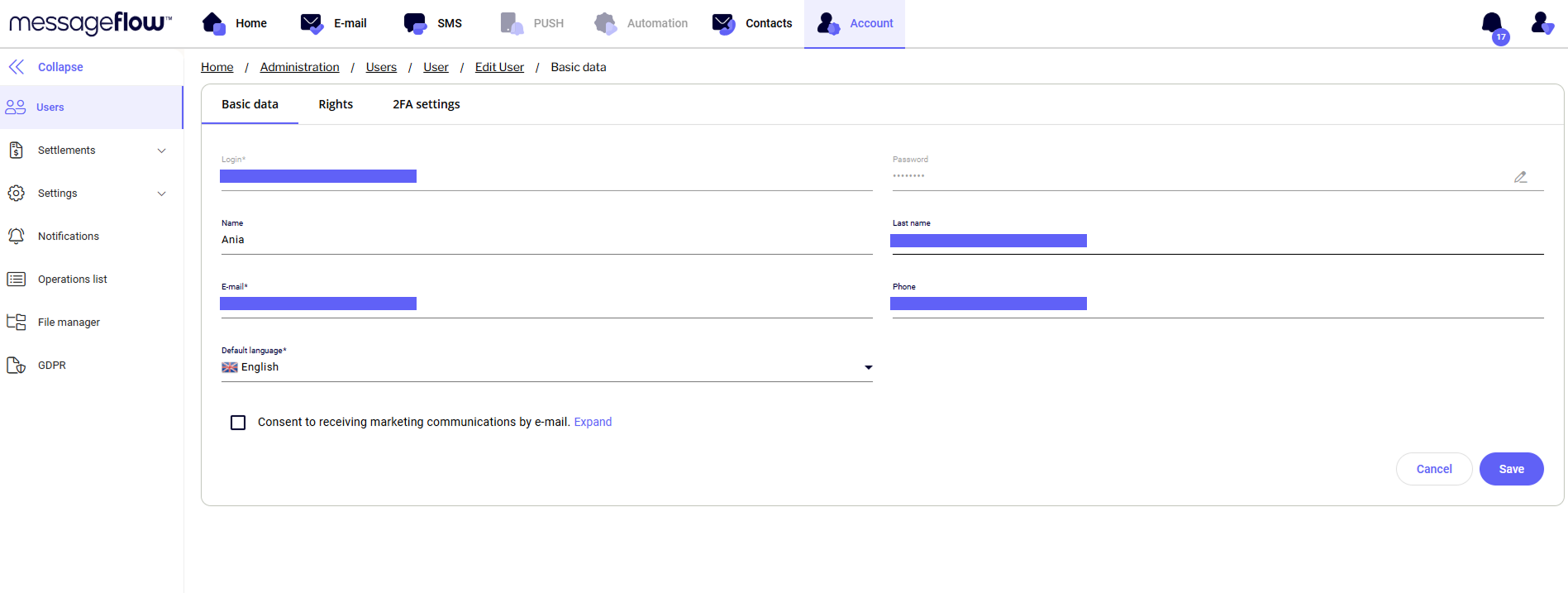
Task: Click the Expand link beside consent text
Action: click(593, 422)
